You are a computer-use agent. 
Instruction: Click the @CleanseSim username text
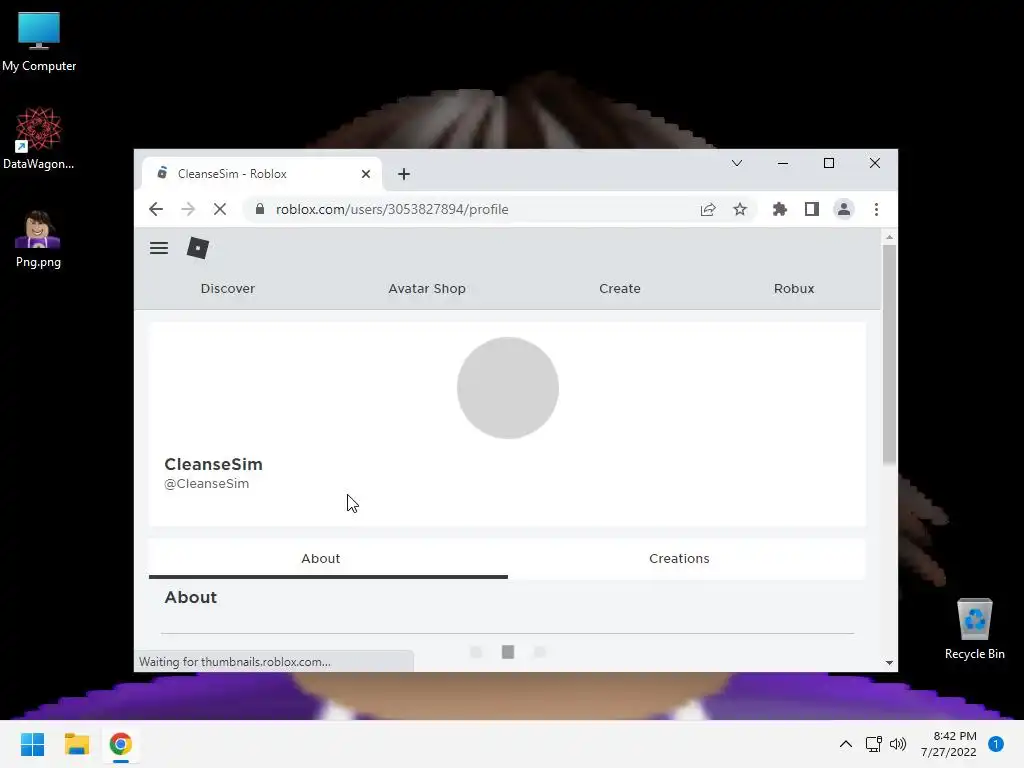pos(206,484)
